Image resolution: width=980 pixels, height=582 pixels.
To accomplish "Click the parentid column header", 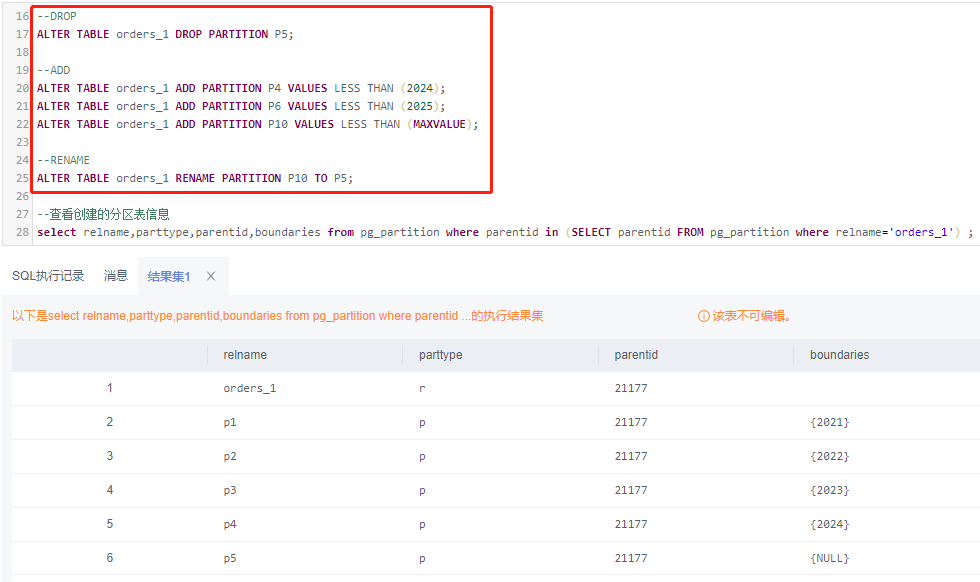I will pos(636,355).
